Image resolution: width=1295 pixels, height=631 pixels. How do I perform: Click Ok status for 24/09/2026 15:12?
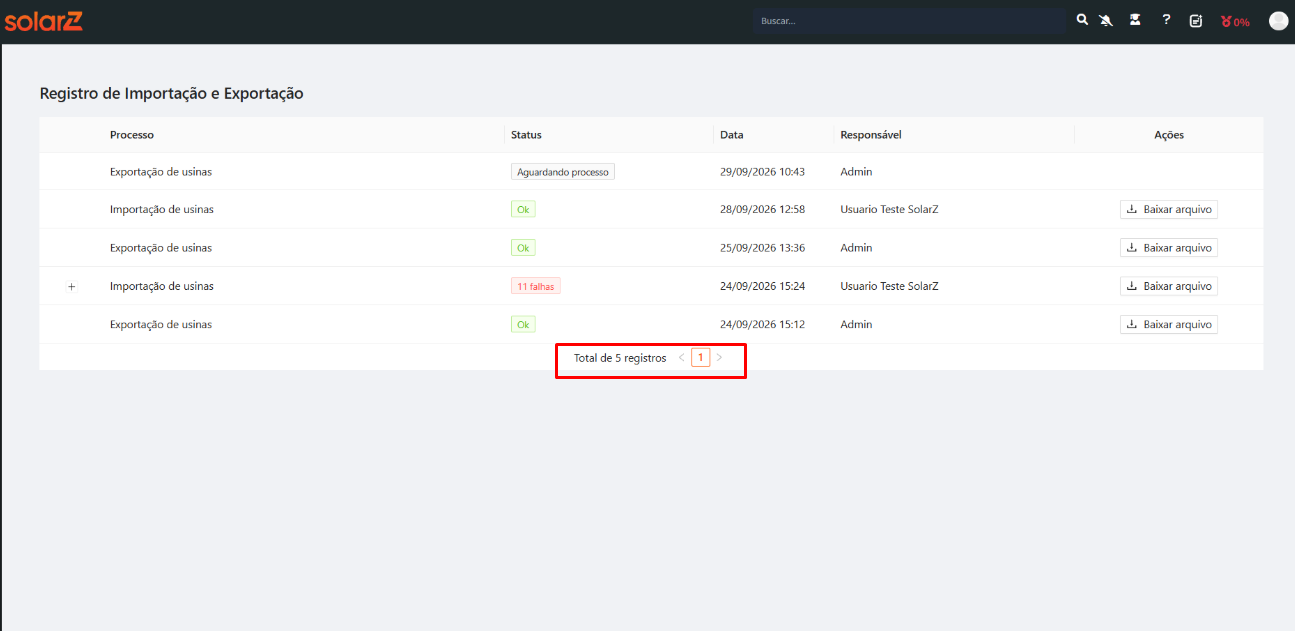[x=523, y=324]
